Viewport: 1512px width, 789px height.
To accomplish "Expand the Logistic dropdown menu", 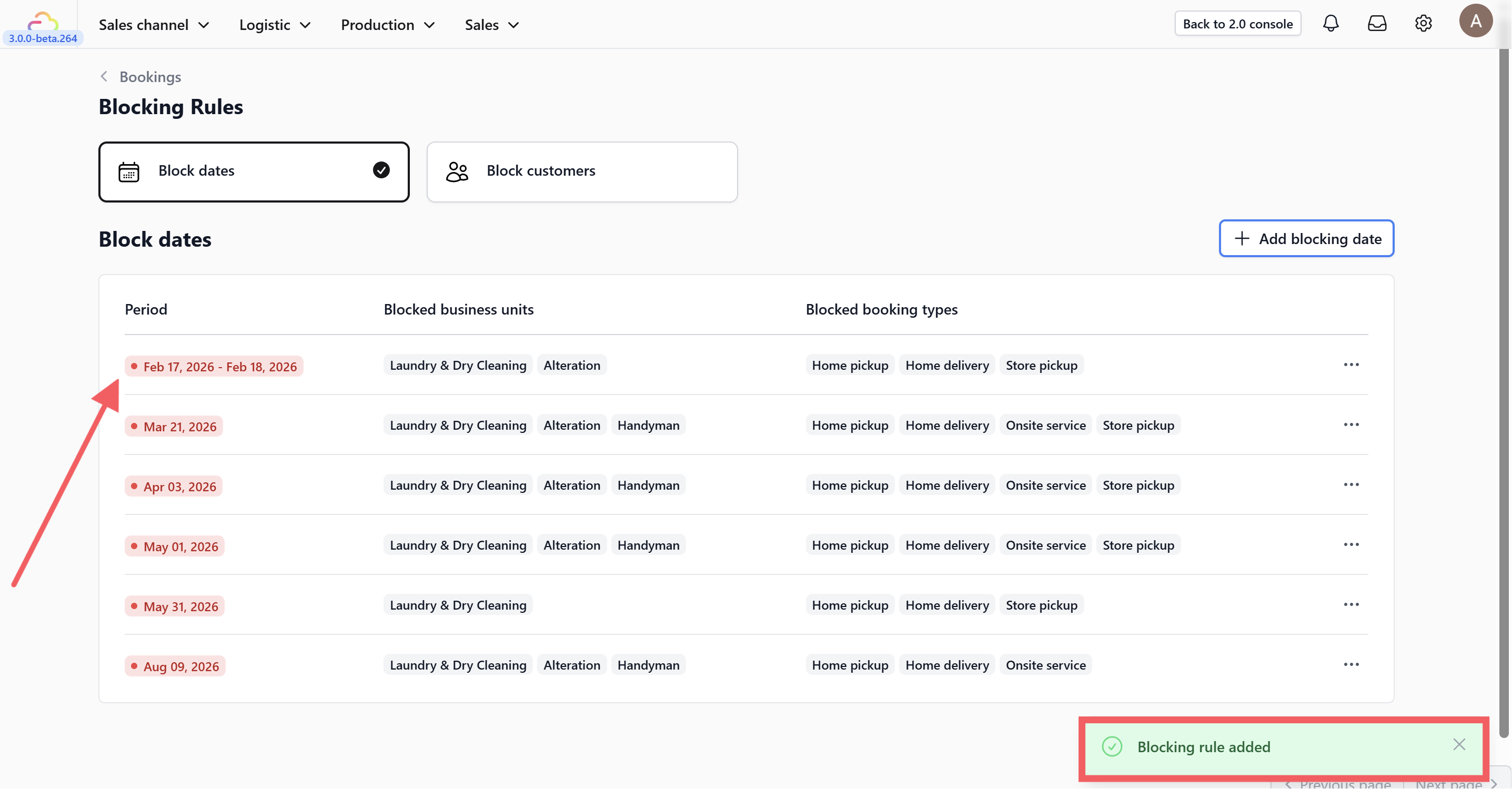I will point(275,25).
